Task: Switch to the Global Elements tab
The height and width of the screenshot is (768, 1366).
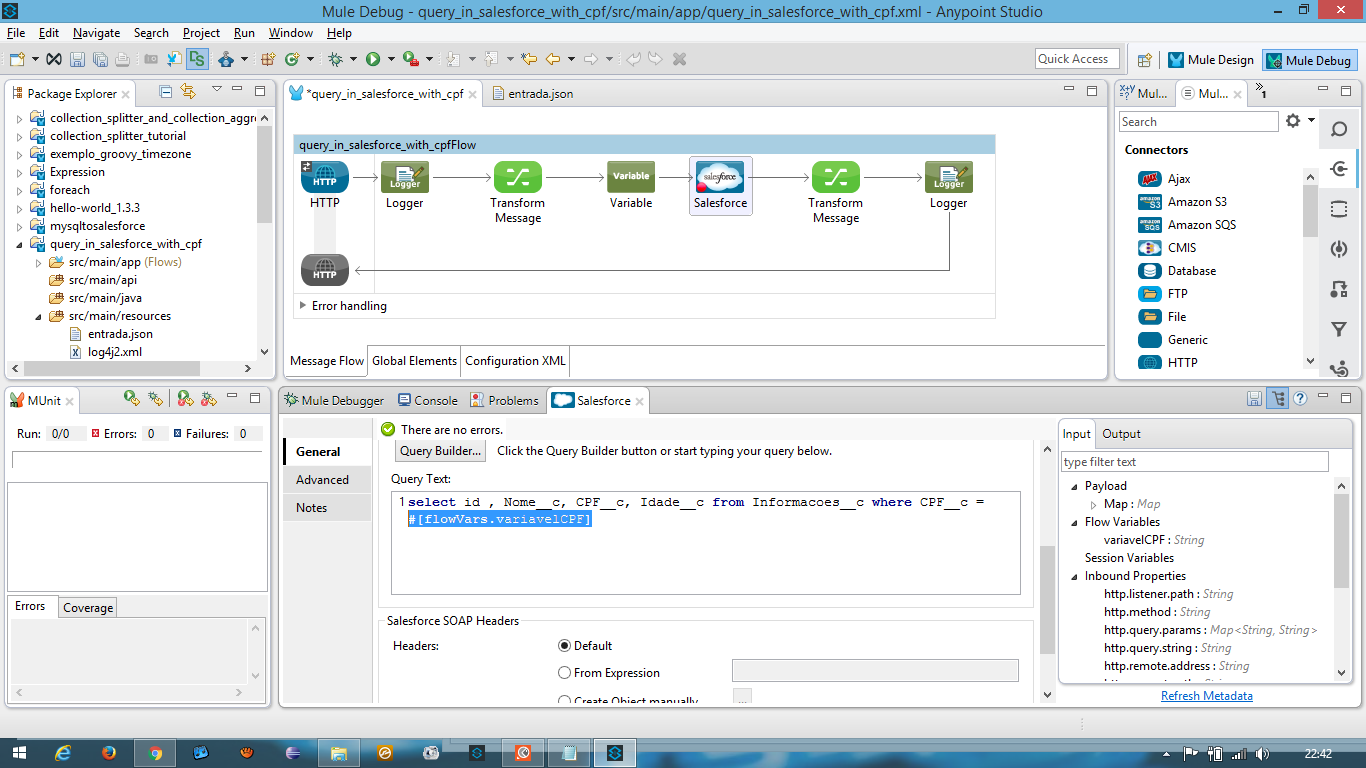Action: point(413,361)
